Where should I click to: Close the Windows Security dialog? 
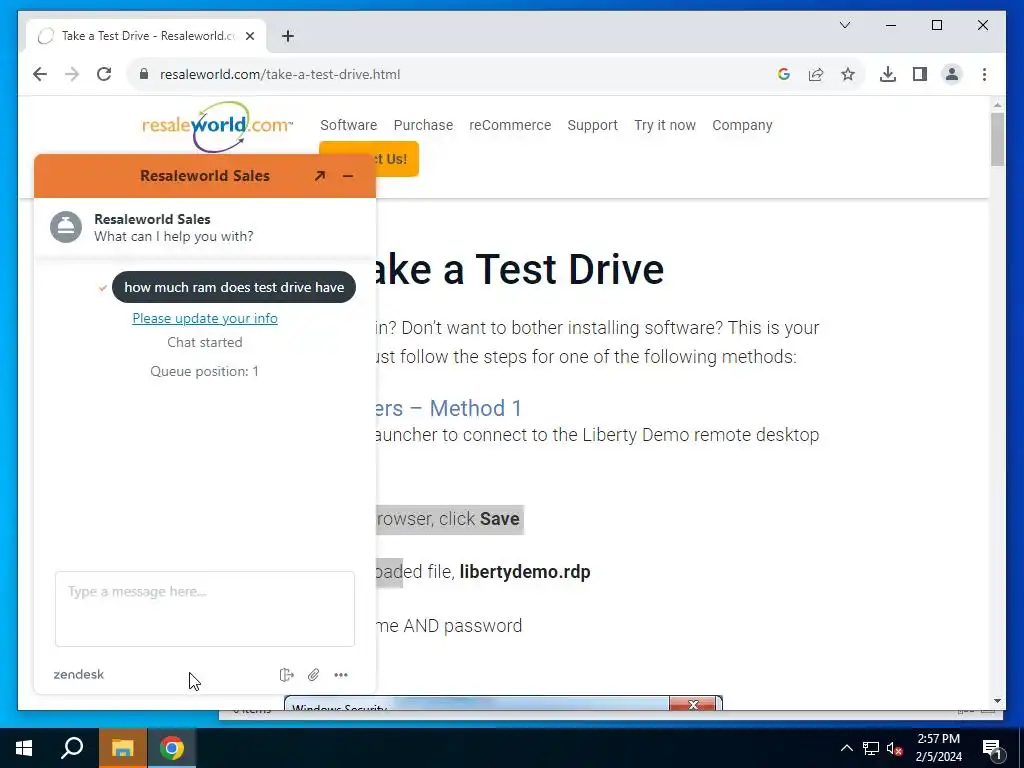(693, 704)
